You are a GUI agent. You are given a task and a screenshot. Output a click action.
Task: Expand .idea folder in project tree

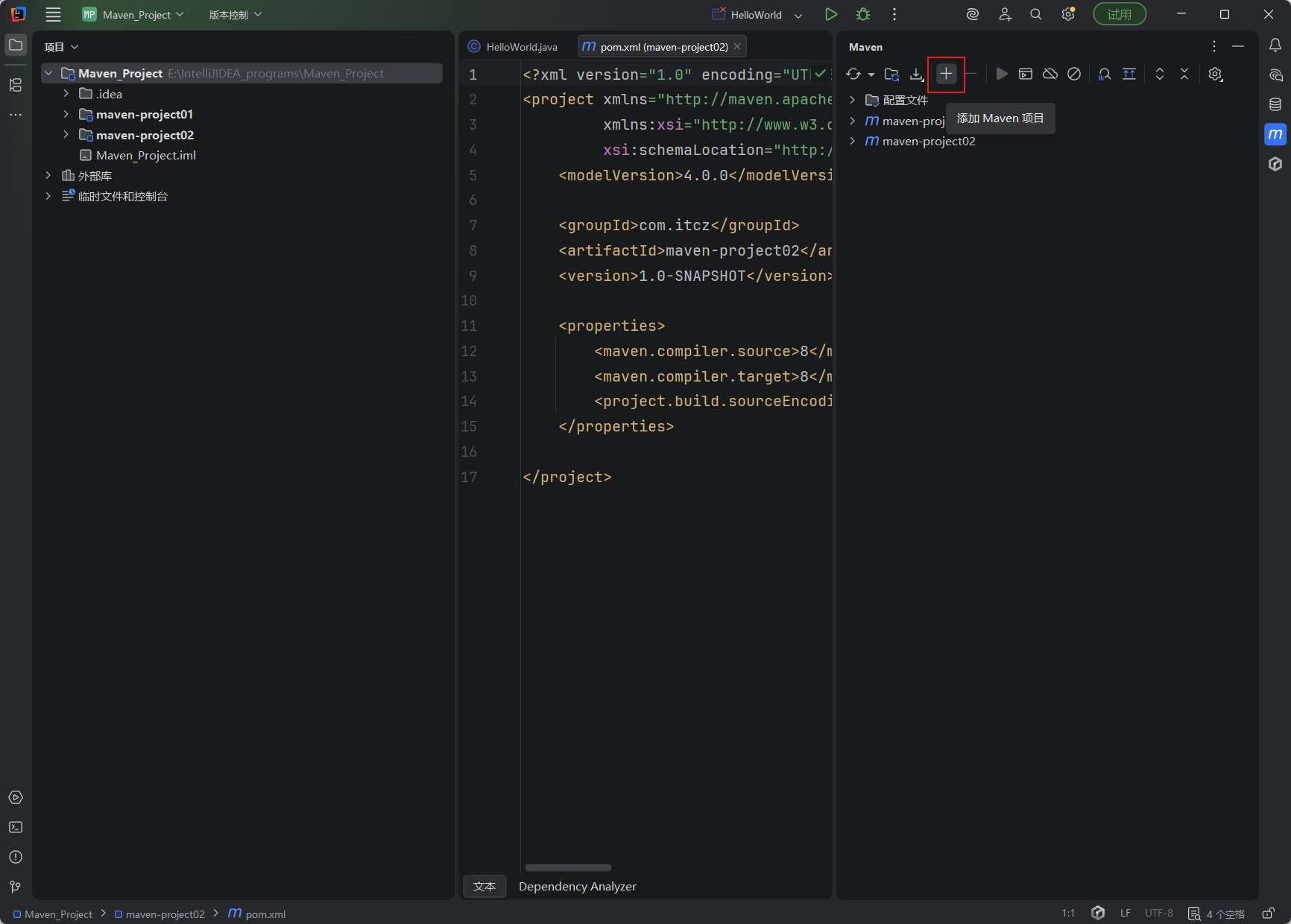coord(66,93)
